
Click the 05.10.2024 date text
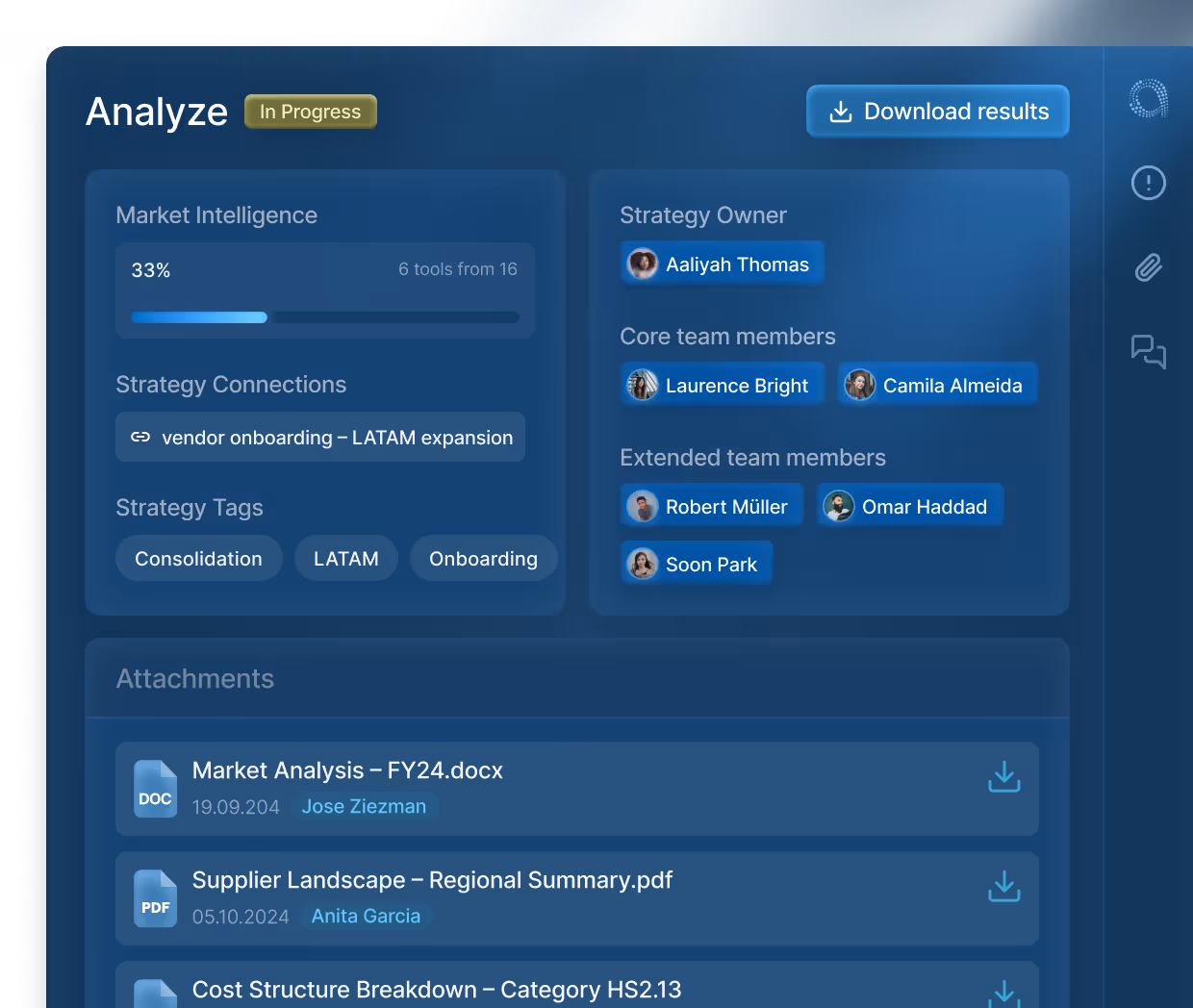[x=241, y=917]
